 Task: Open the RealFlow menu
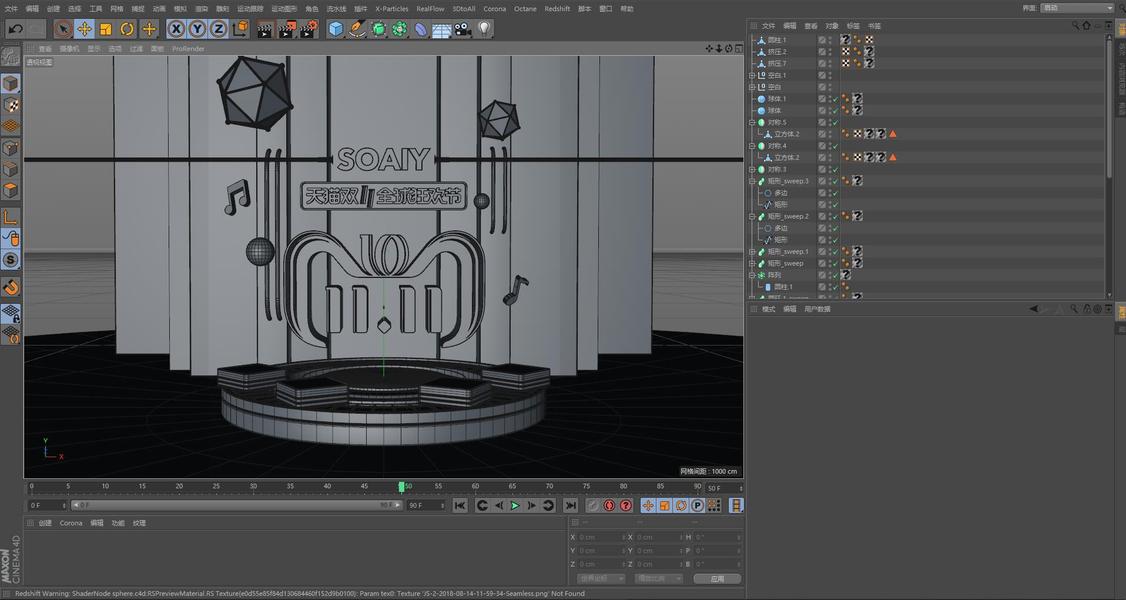tap(430, 9)
